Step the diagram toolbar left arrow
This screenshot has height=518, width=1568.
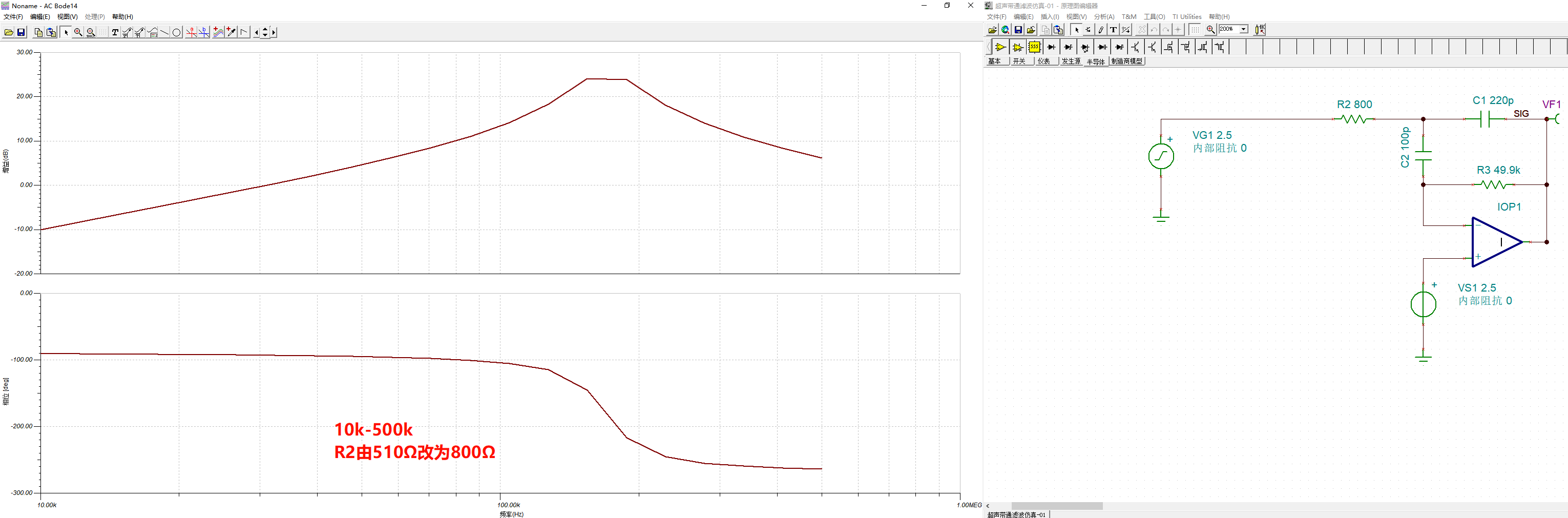(256, 32)
